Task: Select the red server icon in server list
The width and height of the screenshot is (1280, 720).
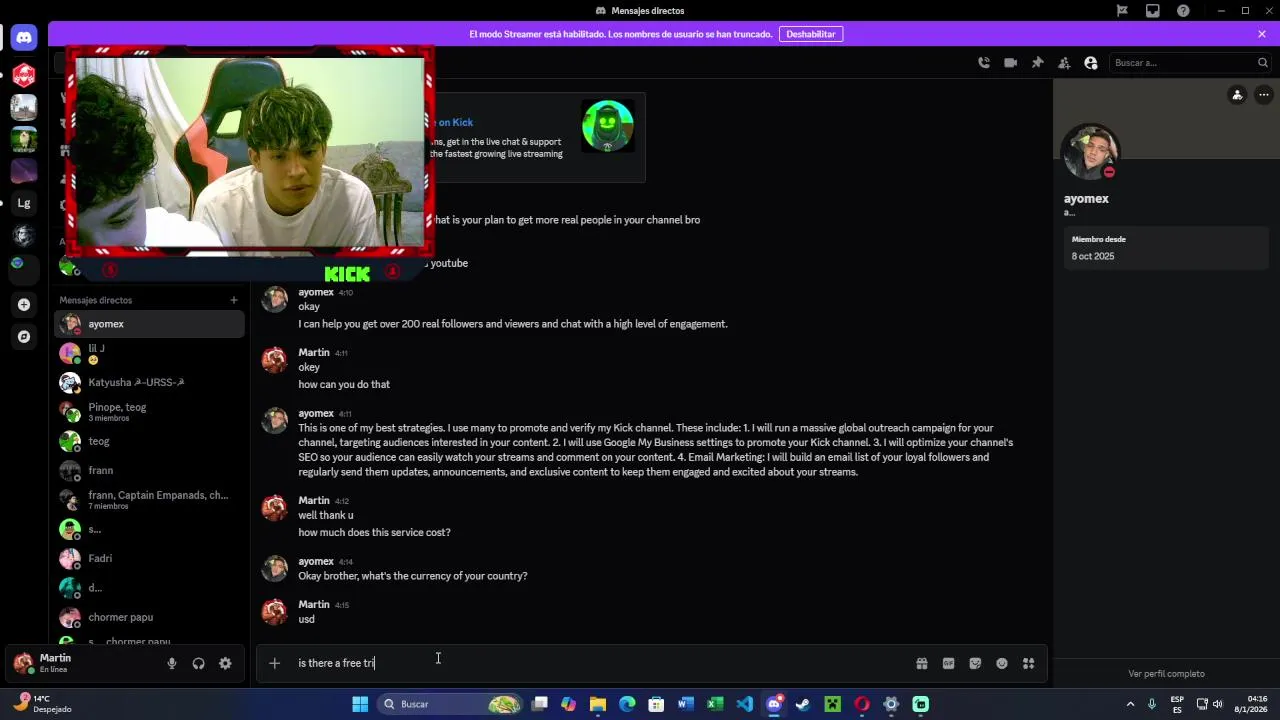Action: click(24, 75)
